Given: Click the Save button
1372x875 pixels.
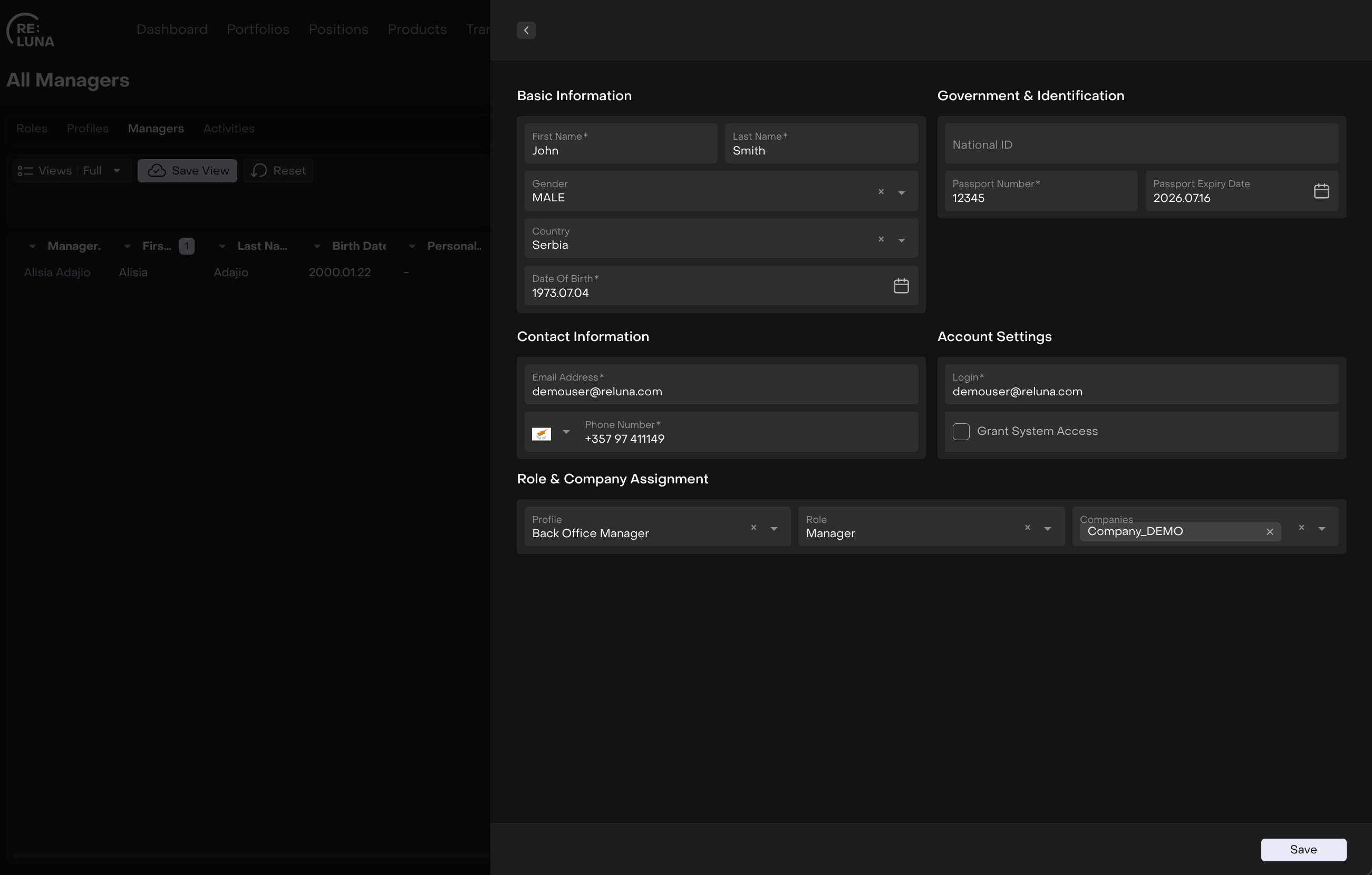Looking at the screenshot, I should pos(1303,849).
